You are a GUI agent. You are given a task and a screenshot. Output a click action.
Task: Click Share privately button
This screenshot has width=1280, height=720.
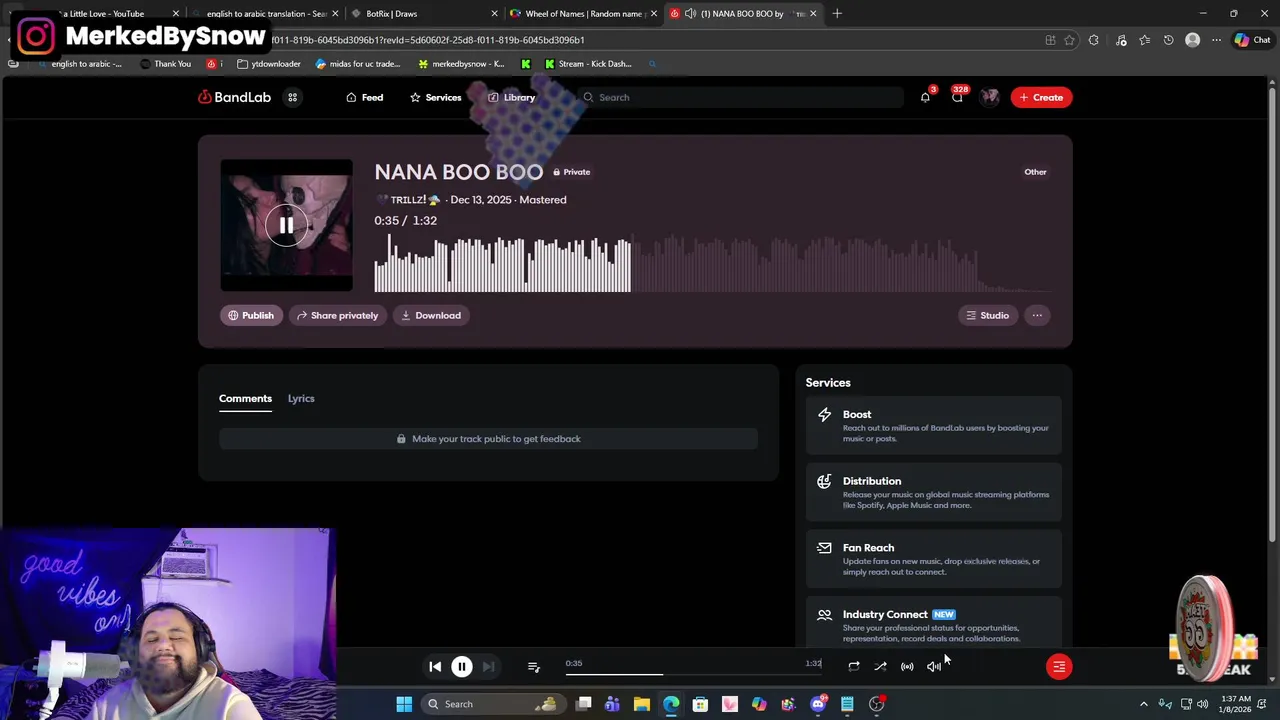[x=337, y=315]
